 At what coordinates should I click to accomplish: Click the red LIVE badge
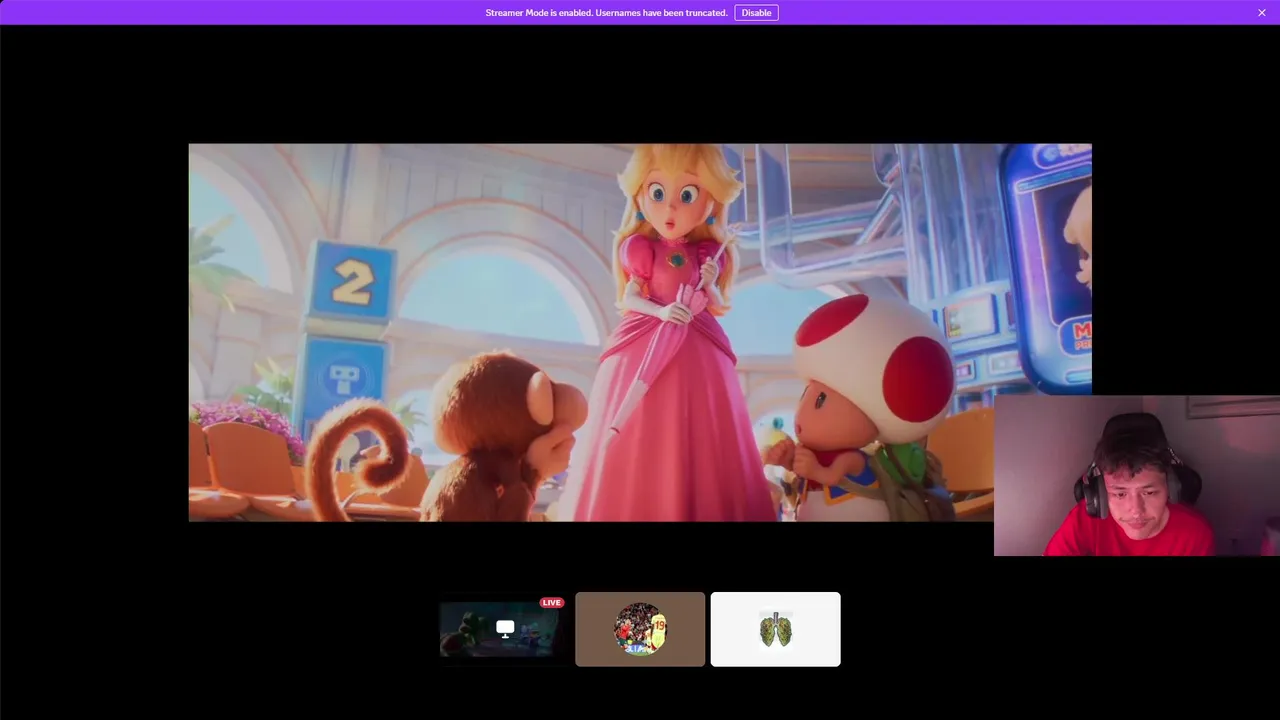coord(552,602)
